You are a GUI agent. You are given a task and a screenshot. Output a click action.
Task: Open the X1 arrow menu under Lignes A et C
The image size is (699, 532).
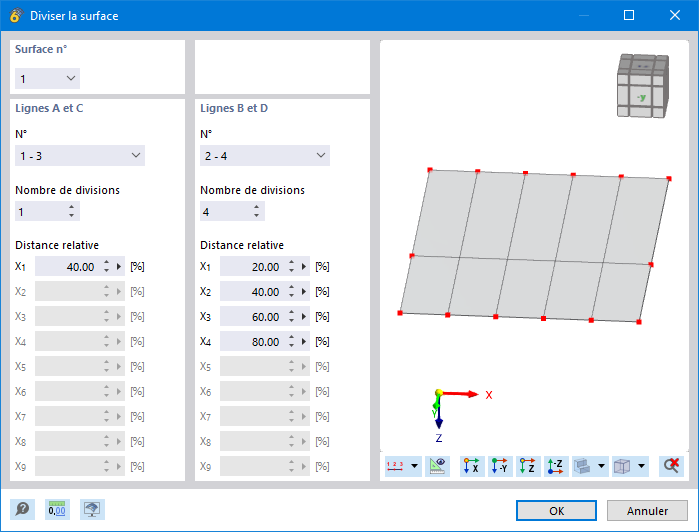(119, 267)
